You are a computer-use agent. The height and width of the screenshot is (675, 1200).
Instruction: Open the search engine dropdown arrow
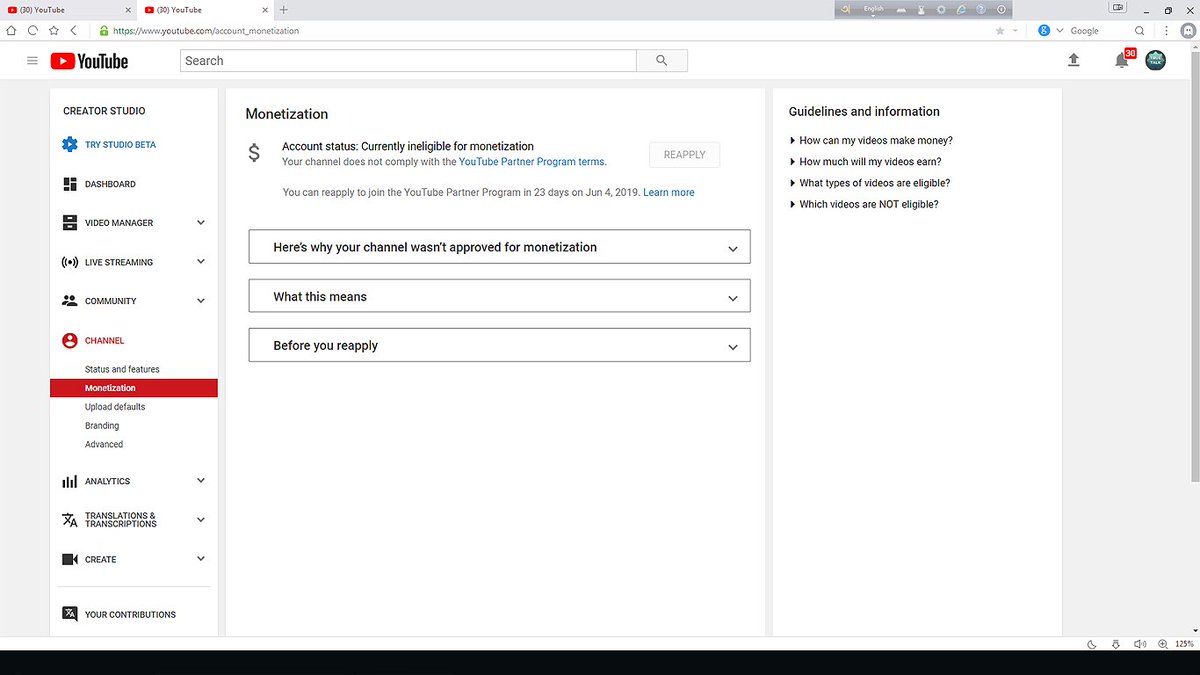click(1059, 31)
